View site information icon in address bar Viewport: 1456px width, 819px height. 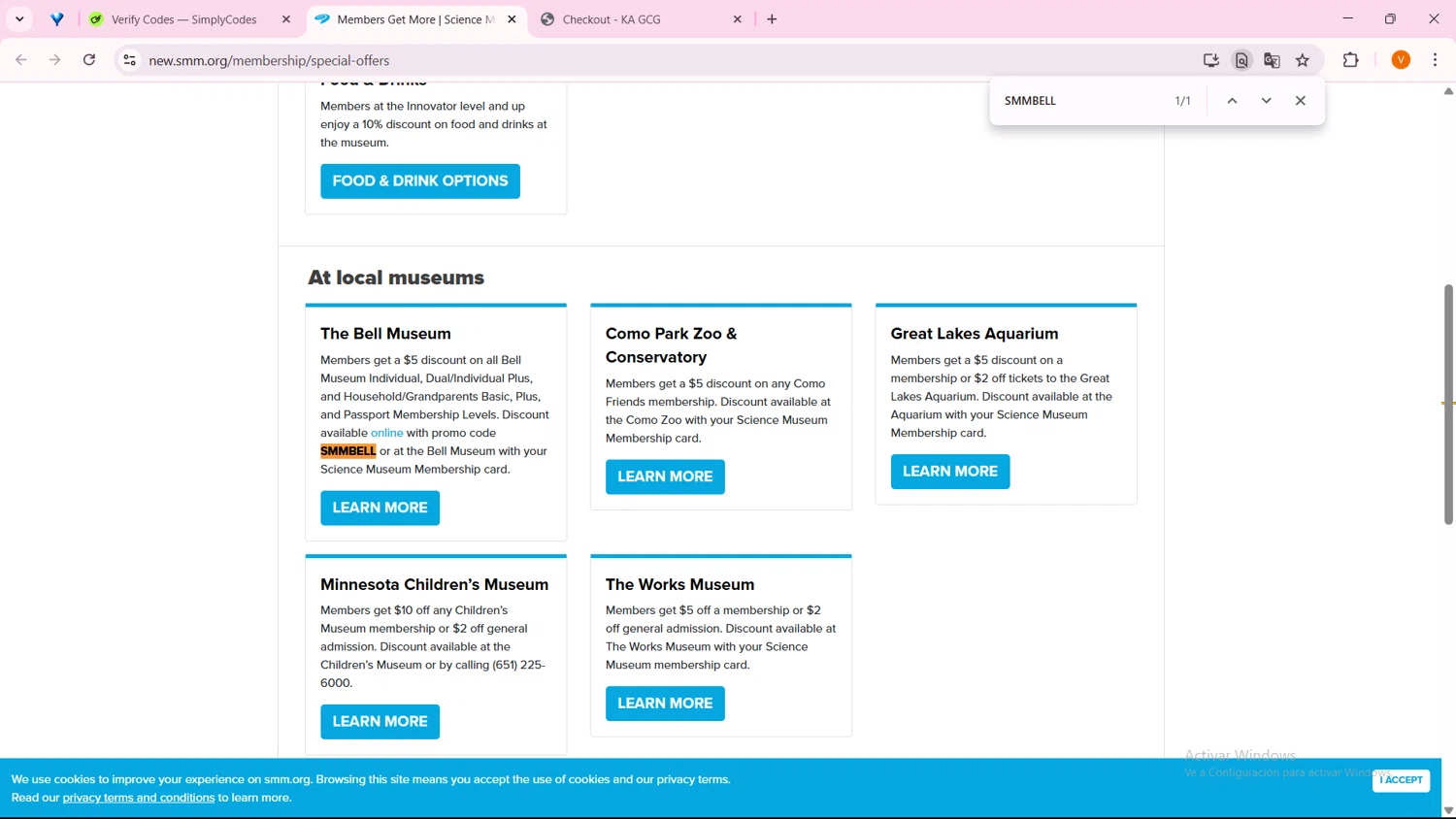(x=129, y=60)
